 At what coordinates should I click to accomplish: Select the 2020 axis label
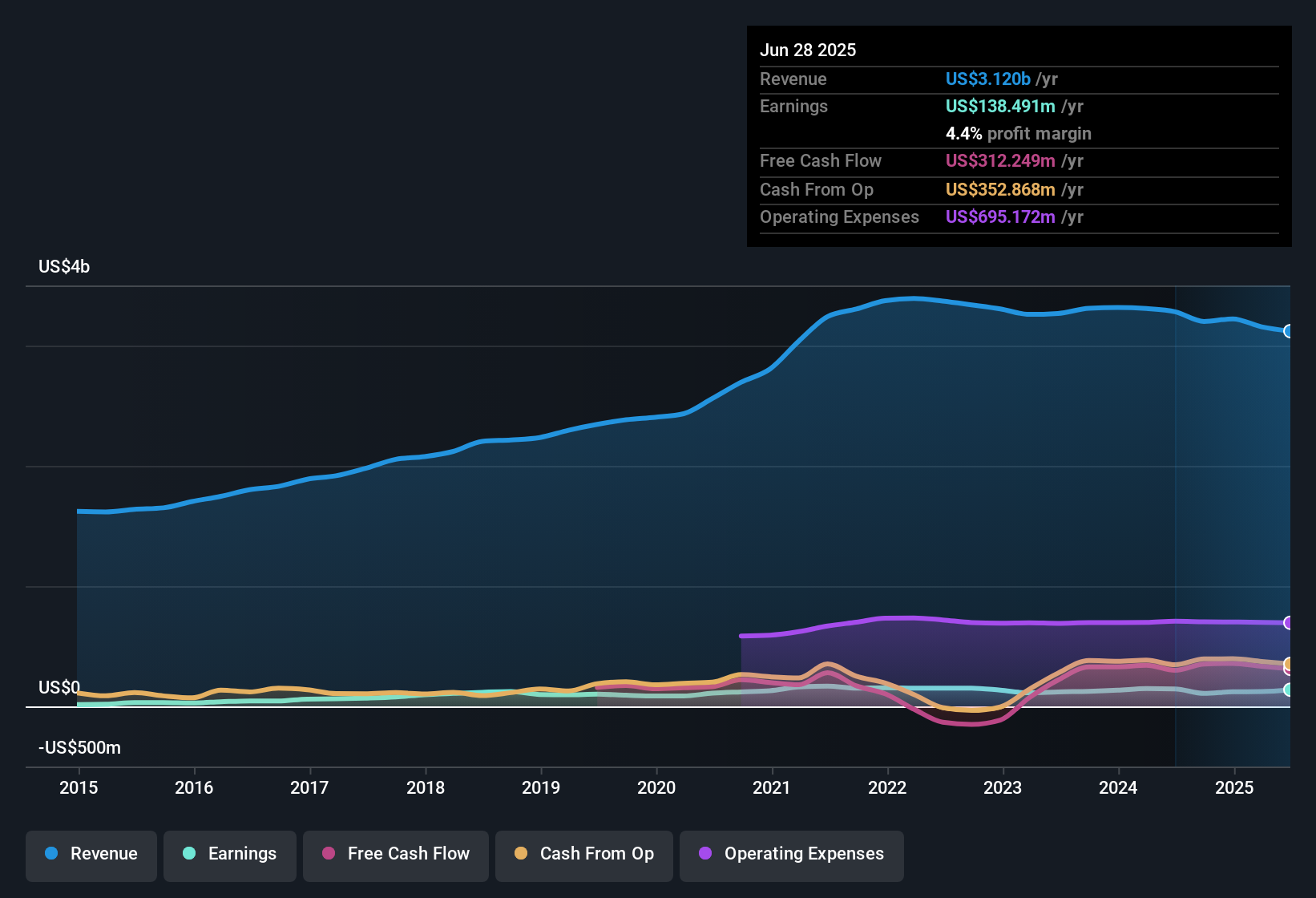tap(657, 788)
